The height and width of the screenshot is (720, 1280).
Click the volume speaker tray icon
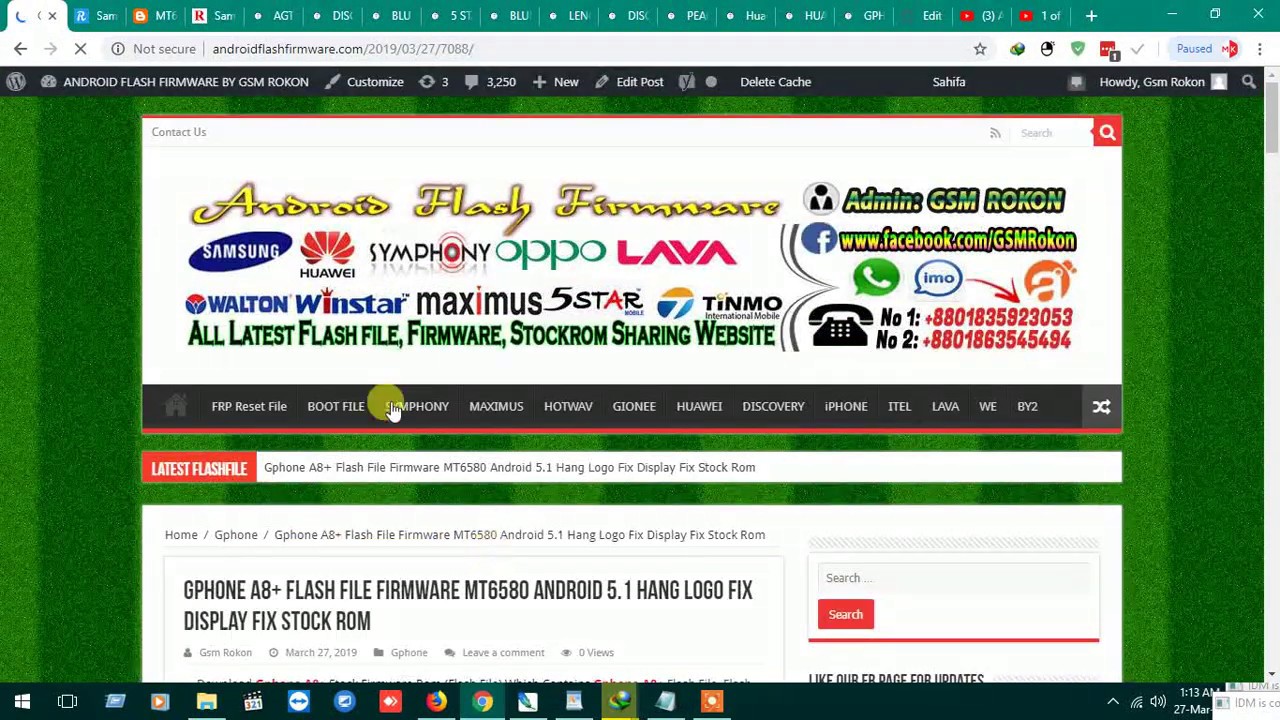tap(1158, 702)
